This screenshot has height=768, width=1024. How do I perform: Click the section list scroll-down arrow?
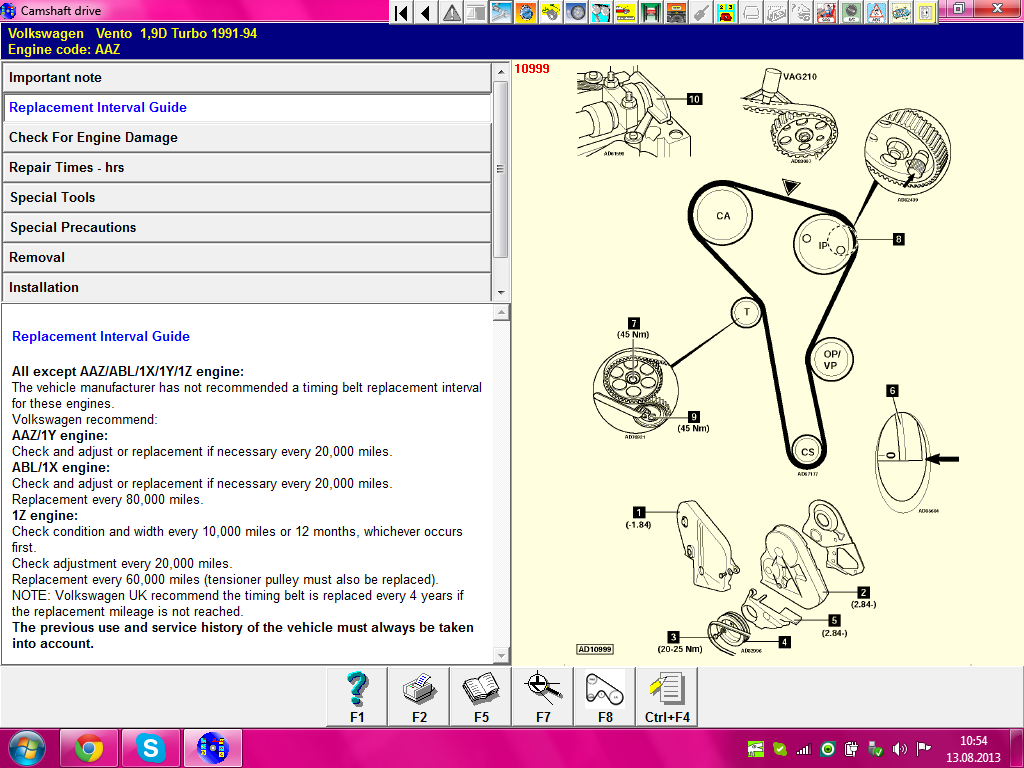click(x=501, y=293)
